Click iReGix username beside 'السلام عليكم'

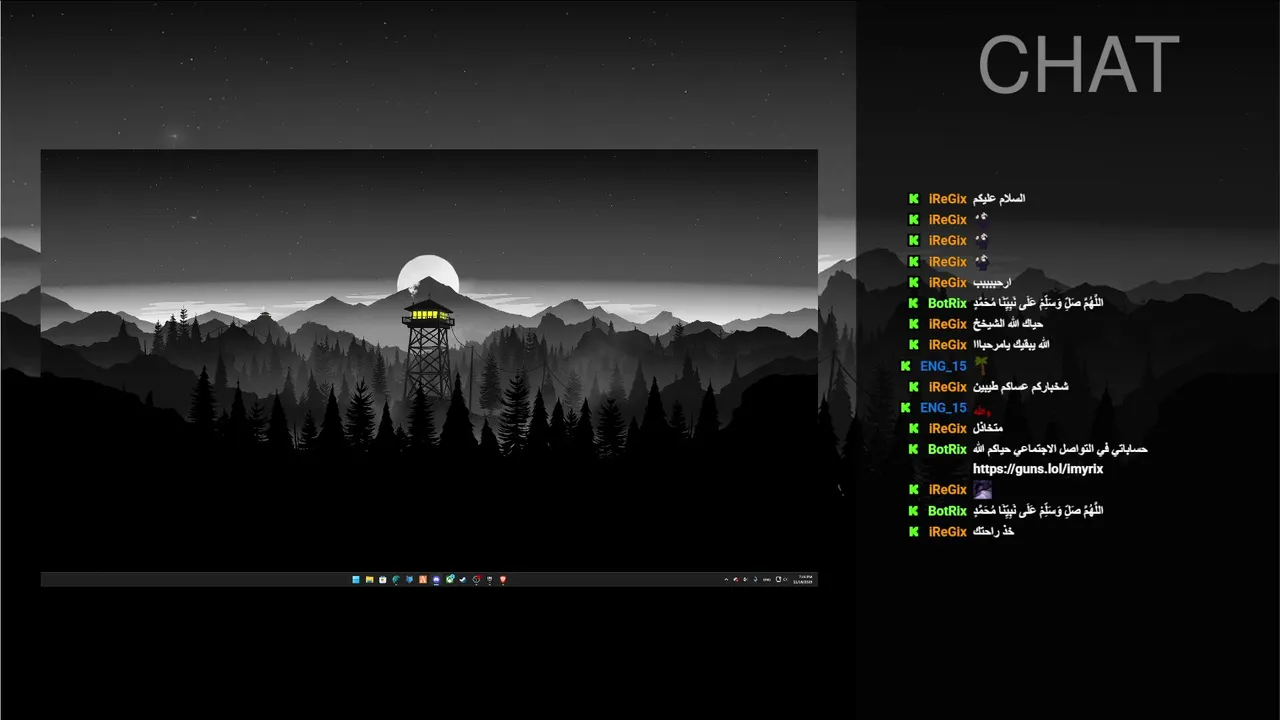coord(947,199)
